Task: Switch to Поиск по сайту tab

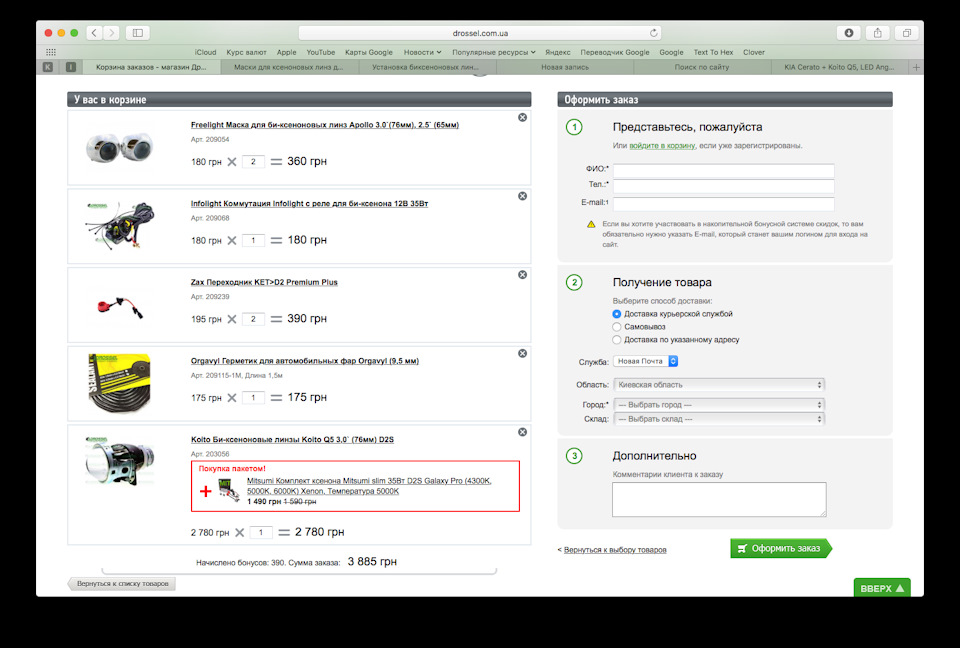Action: [x=702, y=67]
